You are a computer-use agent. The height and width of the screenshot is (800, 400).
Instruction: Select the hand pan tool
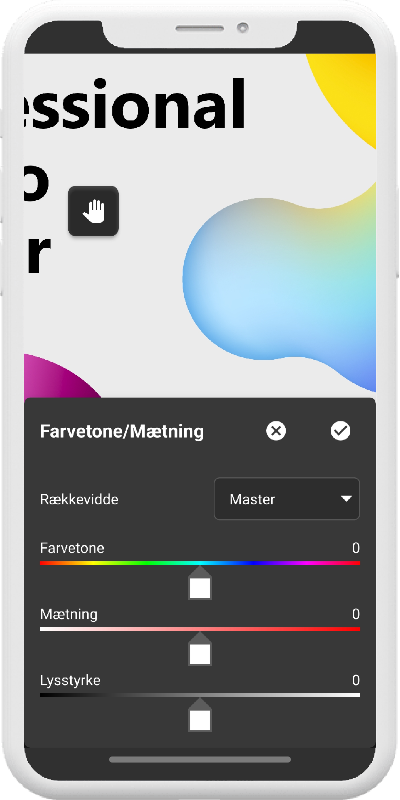[x=93, y=211]
